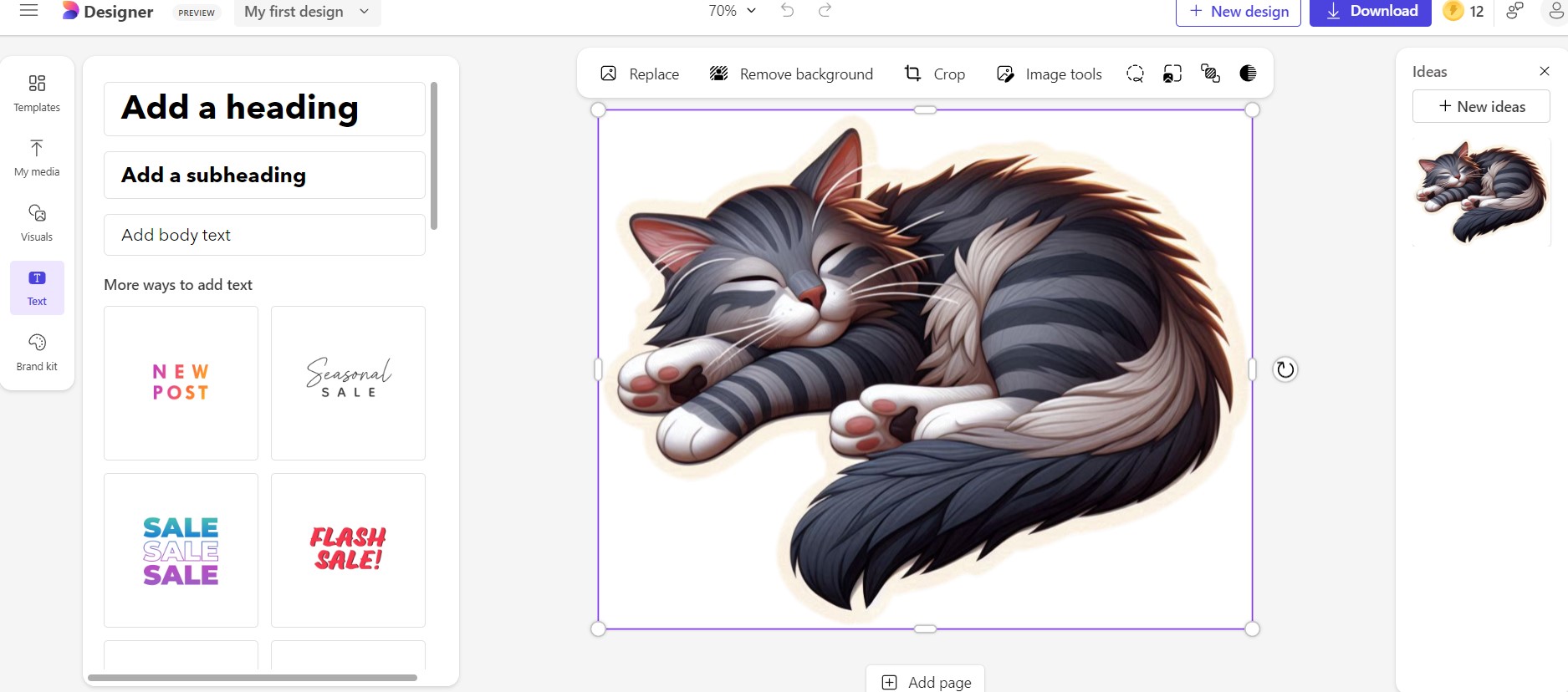The height and width of the screenshot is (692, 1568).
Task: Select the sleeping cat image on canvas
Action: click(925, 369)
